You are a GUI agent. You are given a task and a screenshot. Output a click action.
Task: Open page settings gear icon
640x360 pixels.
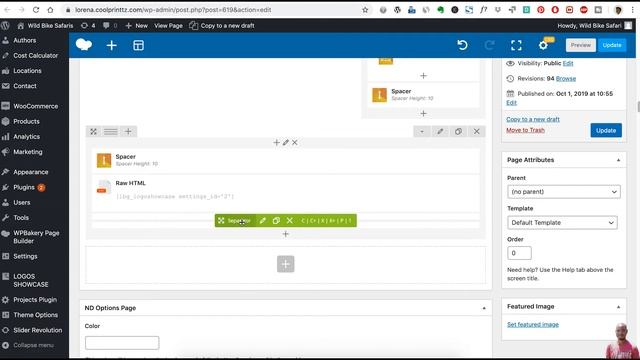[x=543, y=45]
